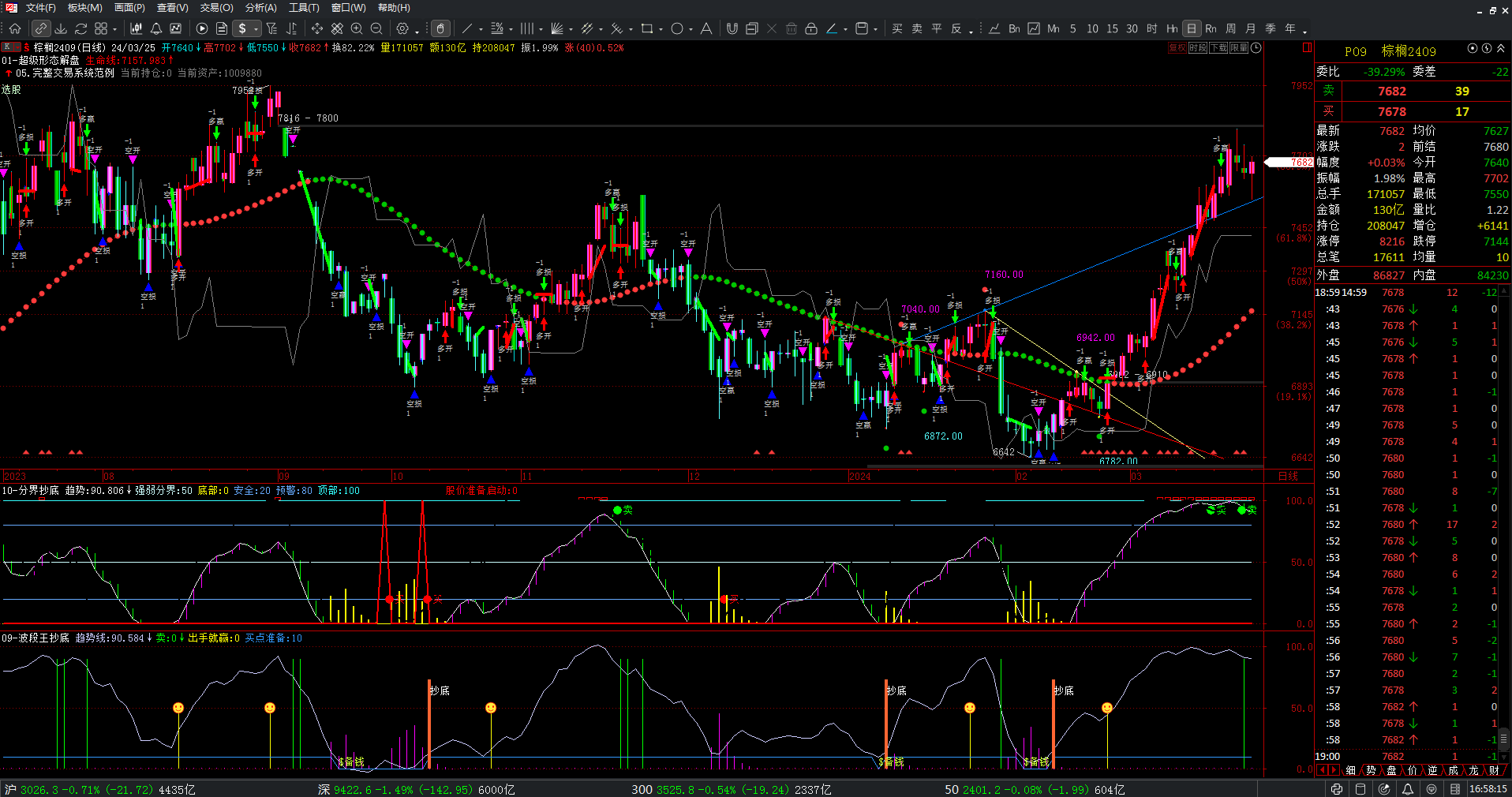The image size is (1512, 797).
Task: Expand the fan lines dropdown arrow
Action: [571, 30]
